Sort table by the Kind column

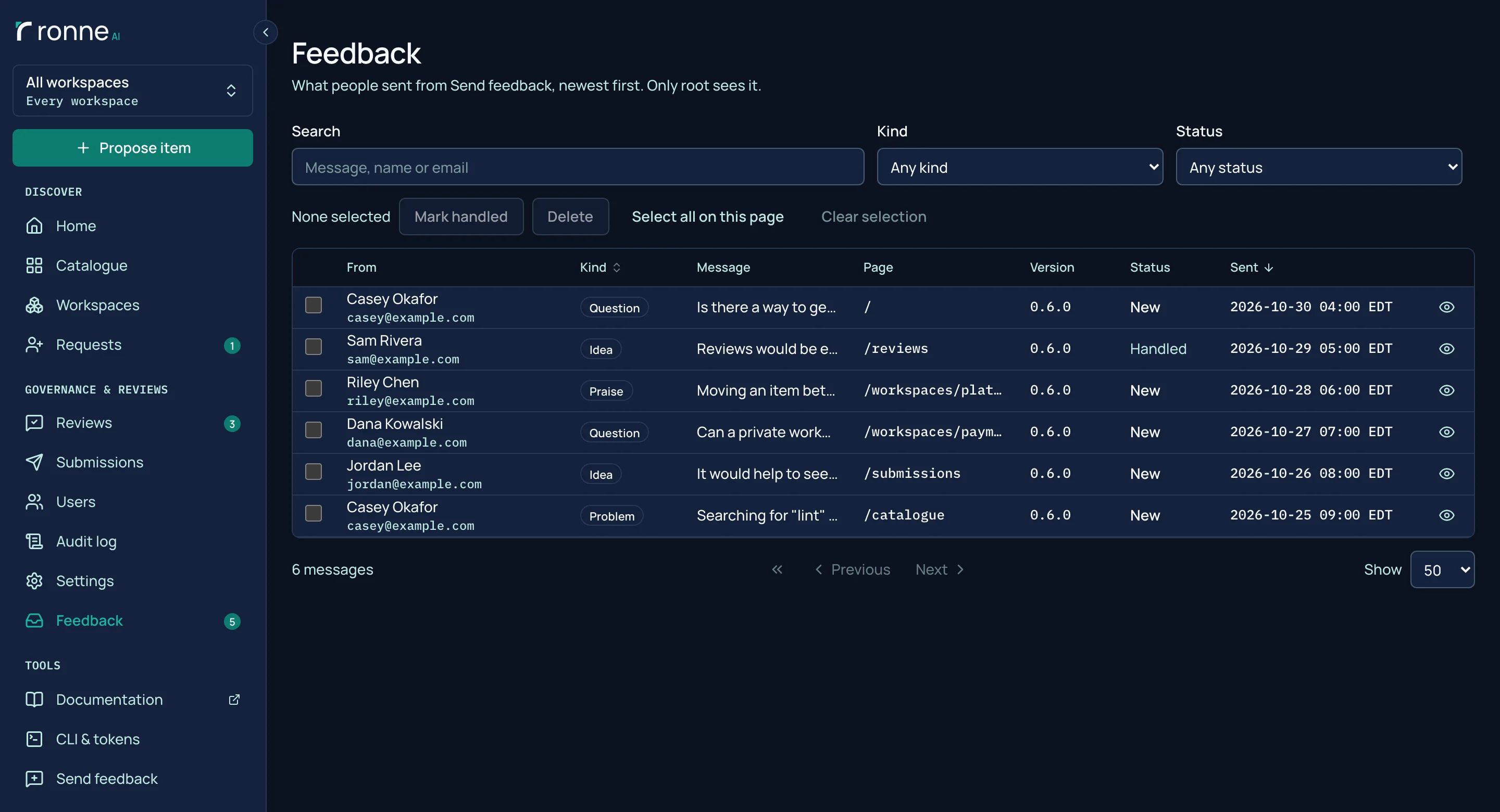click(x=601, y=267)
